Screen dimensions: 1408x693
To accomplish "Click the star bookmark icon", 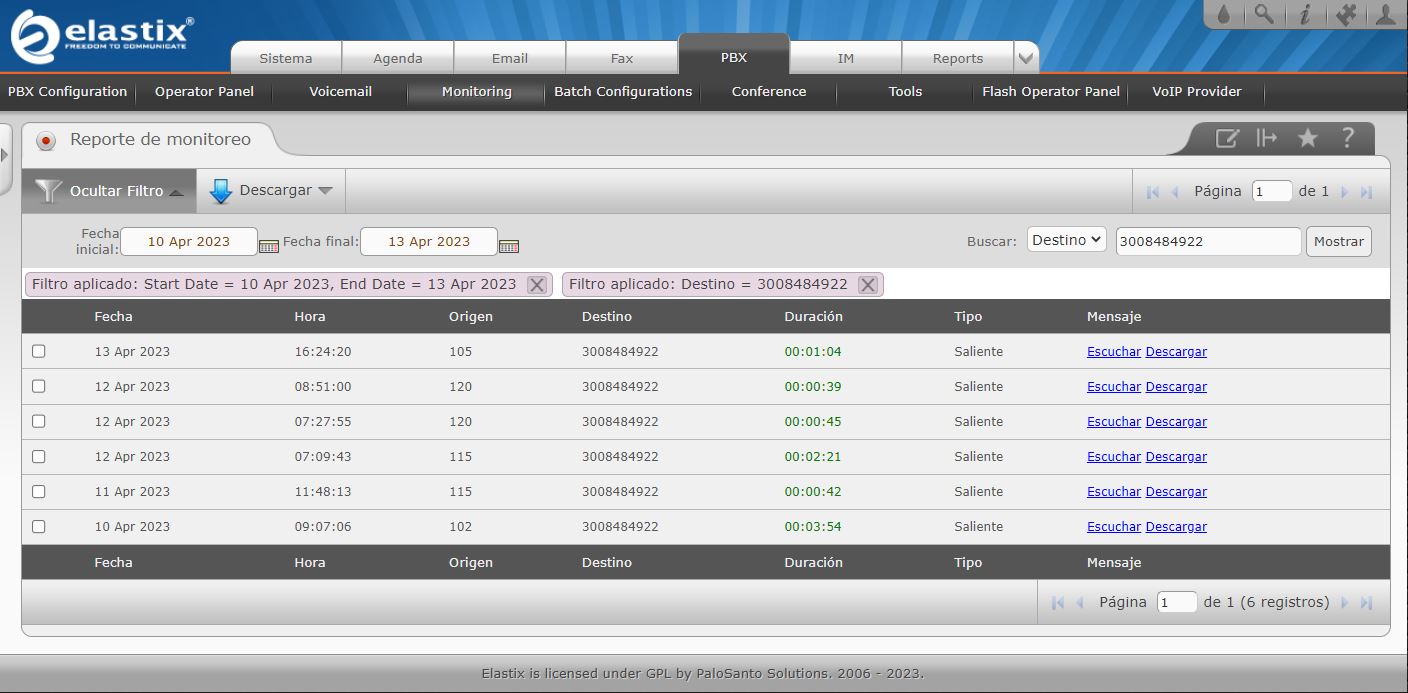I will tap(1307, 138).
